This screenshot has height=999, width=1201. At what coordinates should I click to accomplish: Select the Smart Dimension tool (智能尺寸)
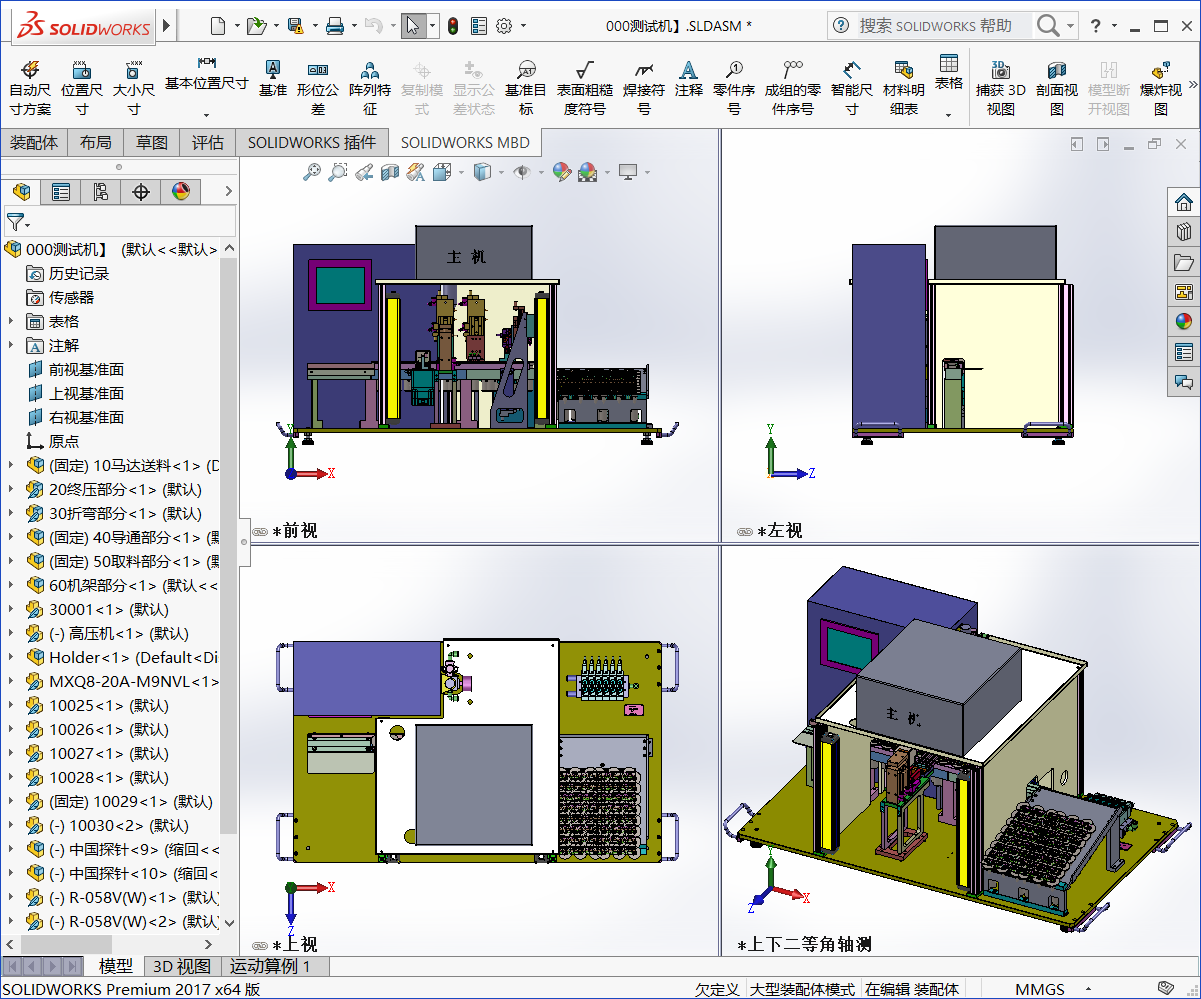pos(852,87)
